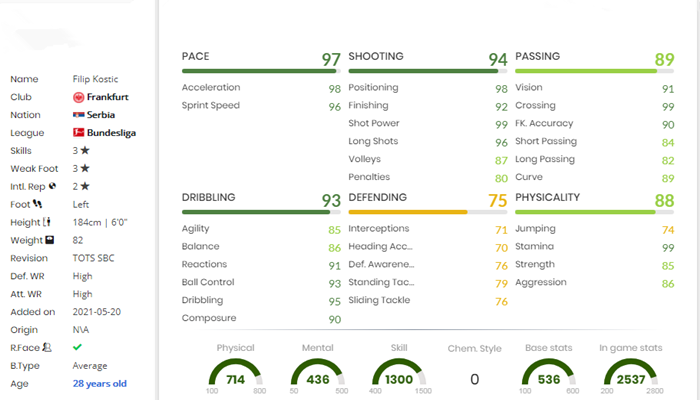Click the 28 years old age link
Image resolution: width=700 pixels, height=400 pixels.
(x=100, y=384)
